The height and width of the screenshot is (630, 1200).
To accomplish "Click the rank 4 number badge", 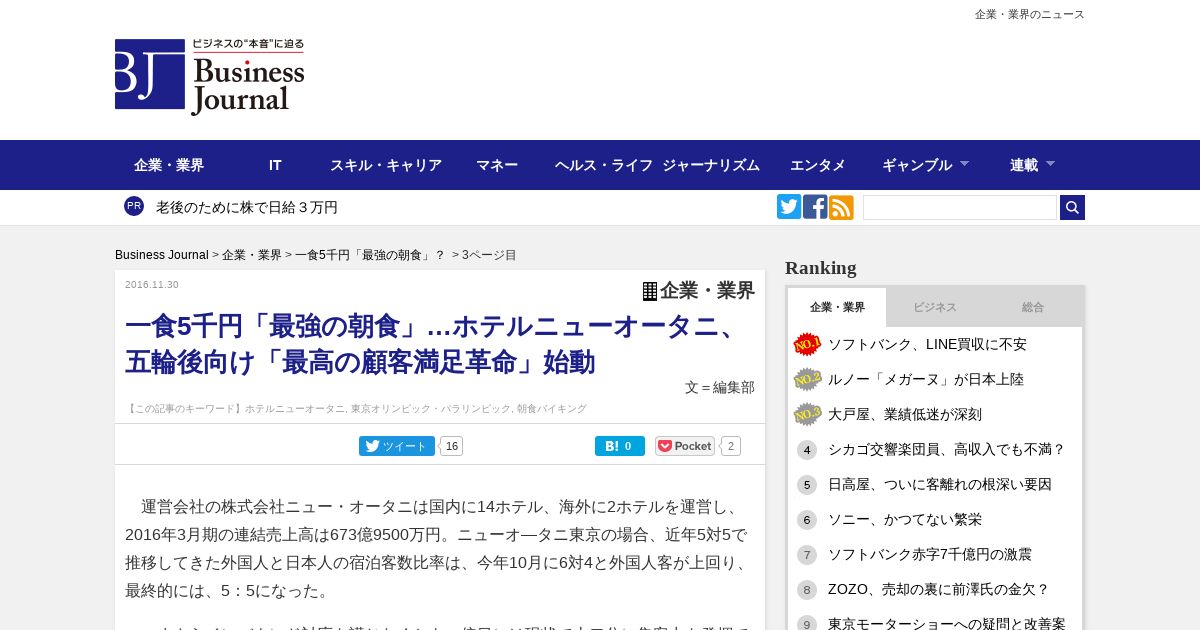I will click(x=807, y=450).
